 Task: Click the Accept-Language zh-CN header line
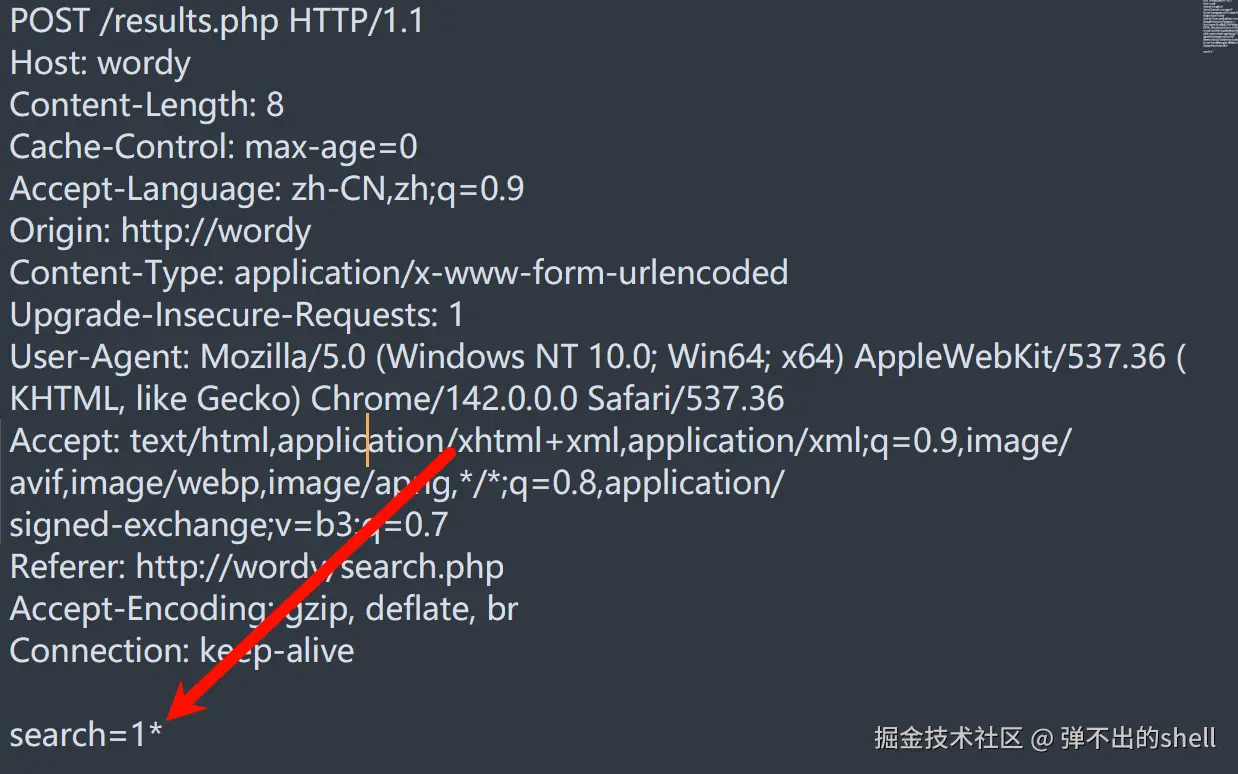tap(266, 190)
